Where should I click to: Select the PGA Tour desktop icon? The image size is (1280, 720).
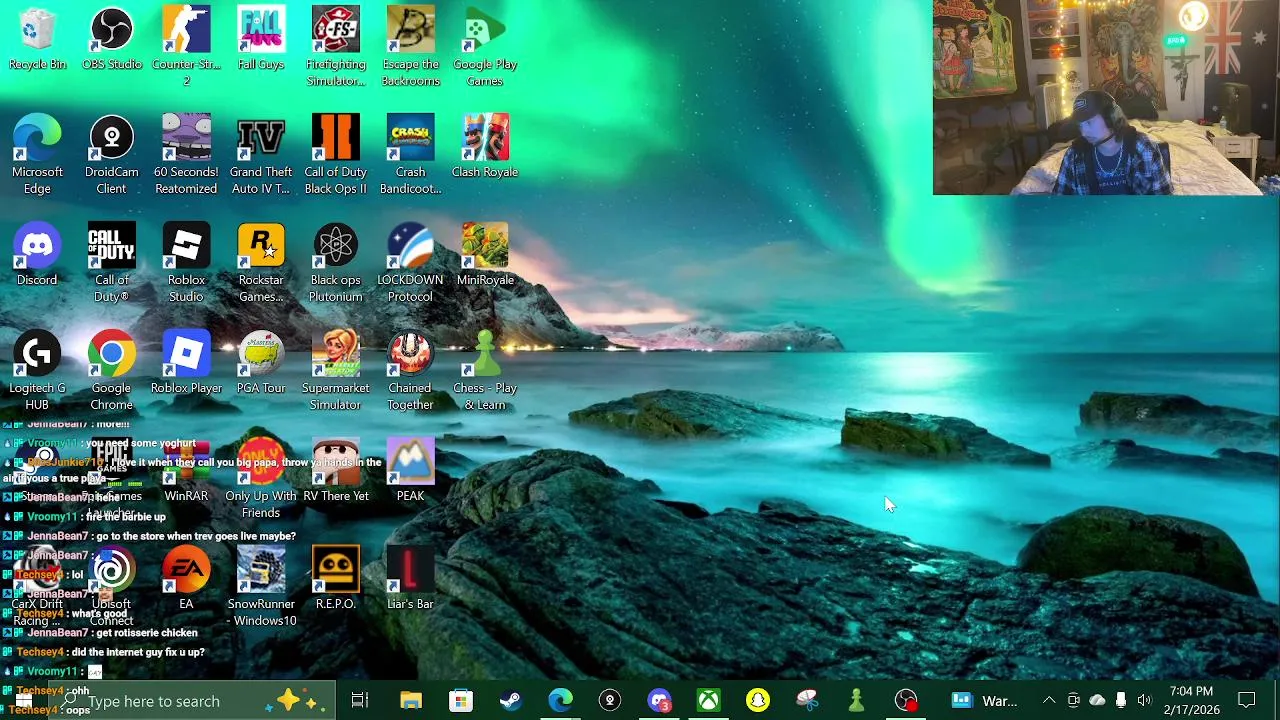pos(261,364)
